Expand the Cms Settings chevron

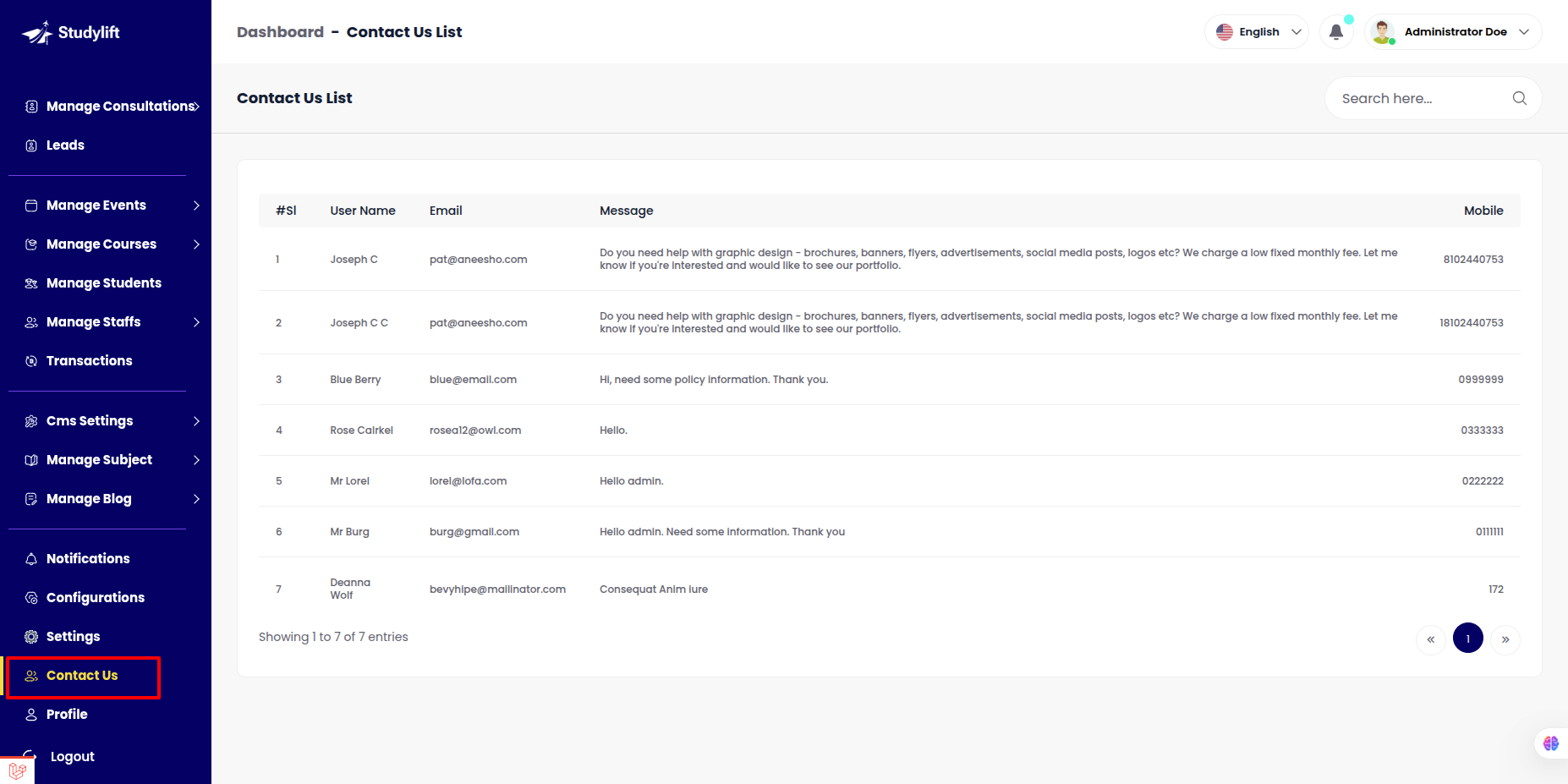(x=196, y=421)
